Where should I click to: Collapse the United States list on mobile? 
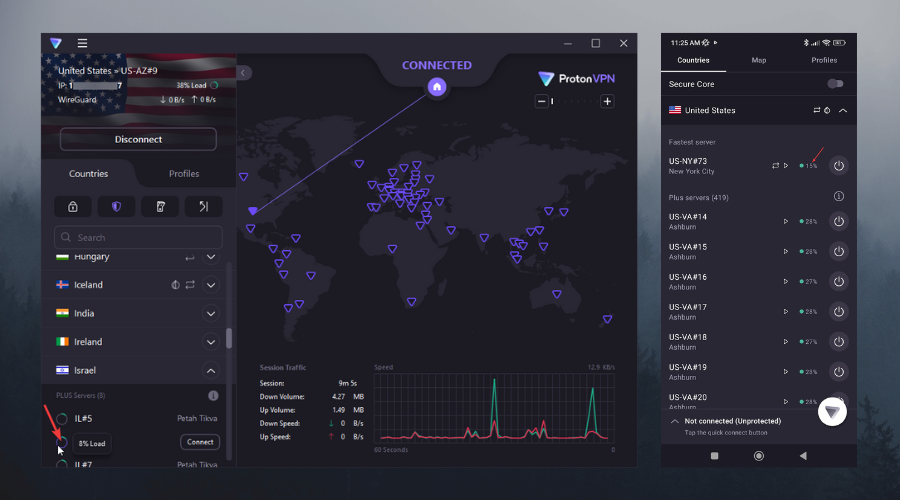[x=843, y=110]
